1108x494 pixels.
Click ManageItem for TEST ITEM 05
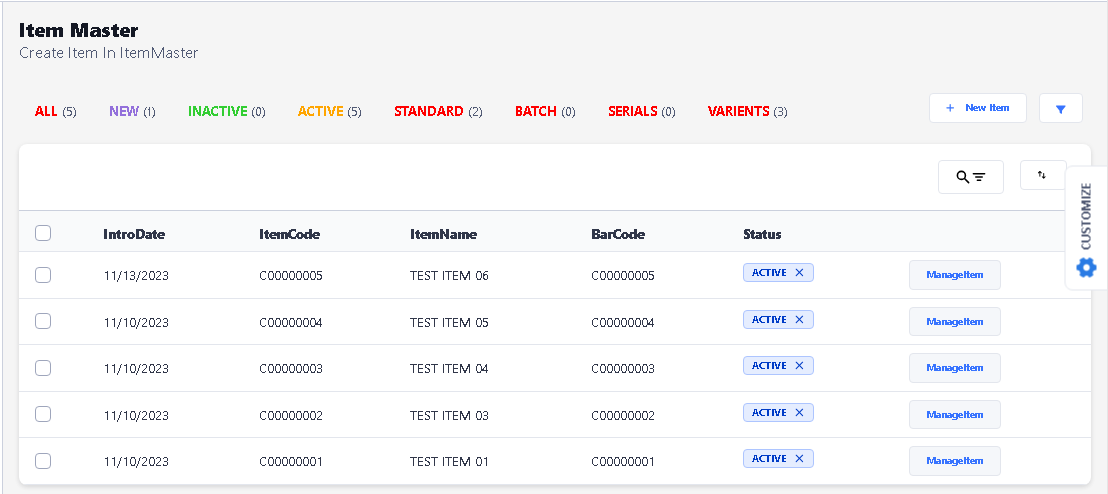(x=954, y=322)
